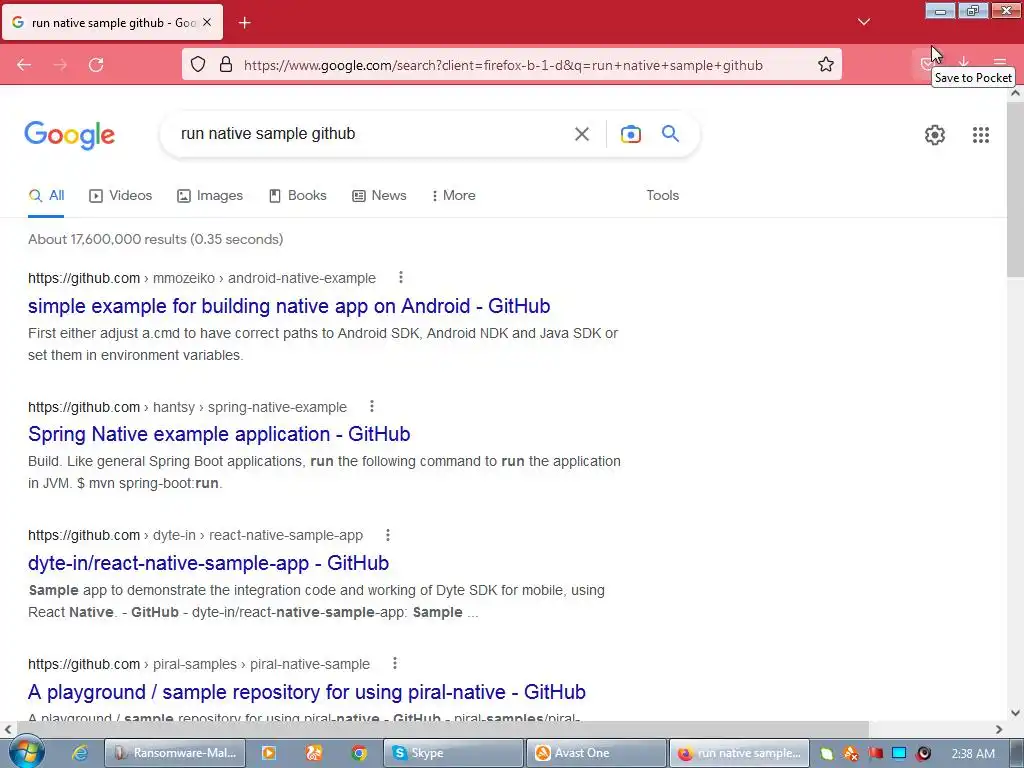Click the Firefox back arrow button
Viewport: 1024px width, 768px height.
24,65
